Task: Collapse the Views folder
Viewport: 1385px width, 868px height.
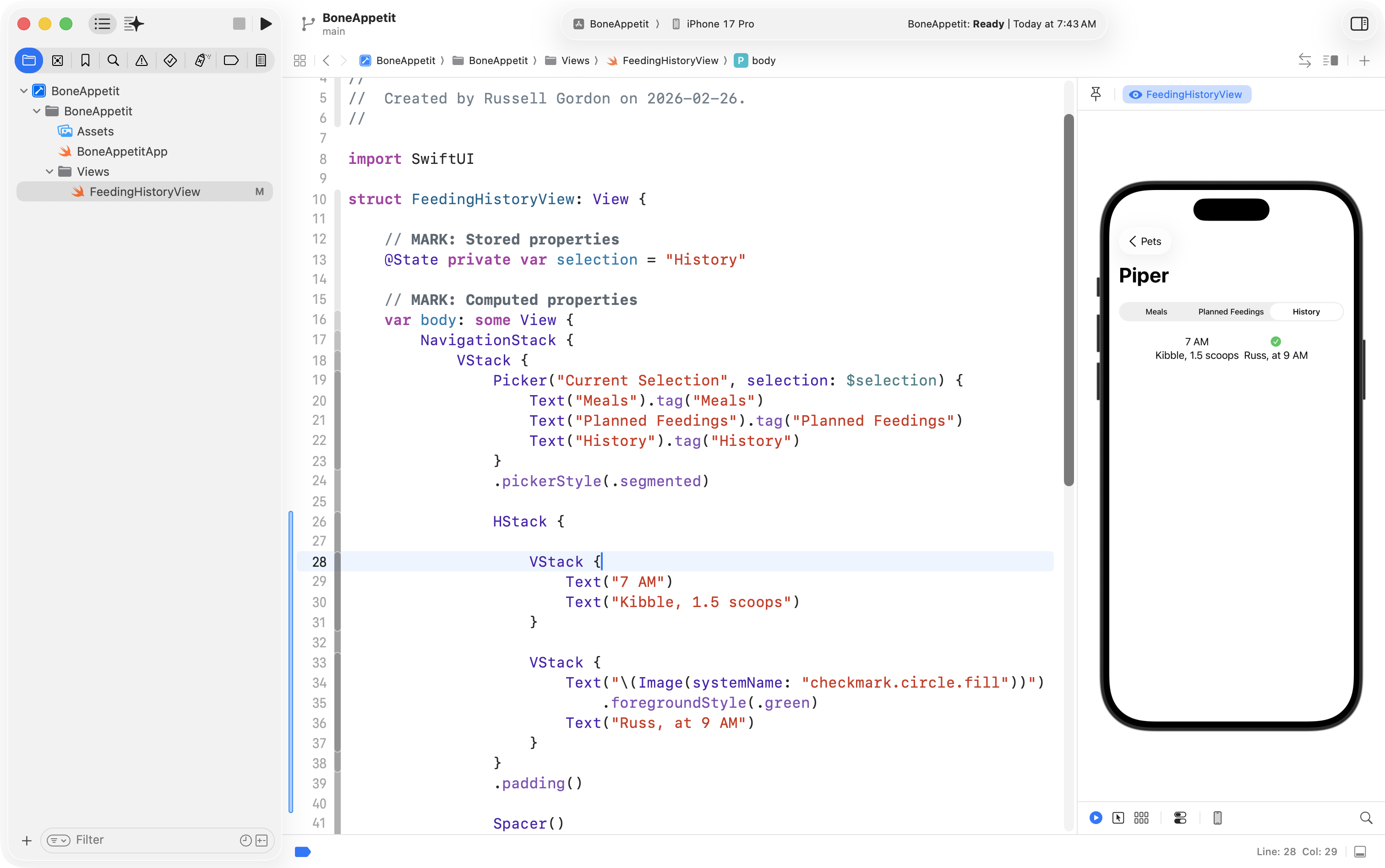Action: coord(49,172)
